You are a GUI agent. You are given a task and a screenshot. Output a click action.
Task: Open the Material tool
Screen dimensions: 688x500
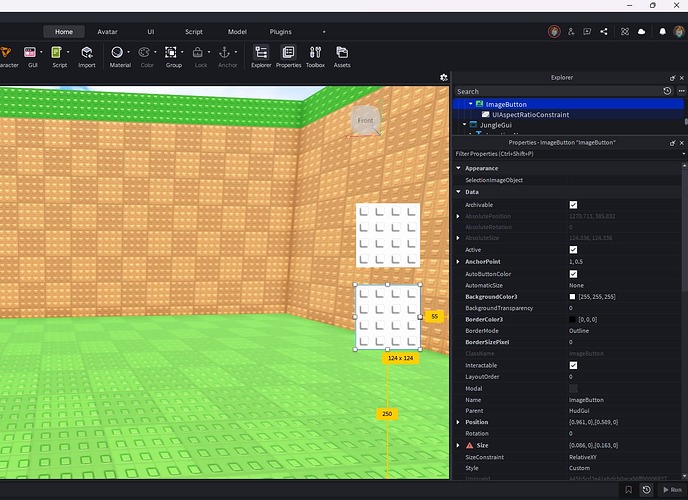point(117,53)
